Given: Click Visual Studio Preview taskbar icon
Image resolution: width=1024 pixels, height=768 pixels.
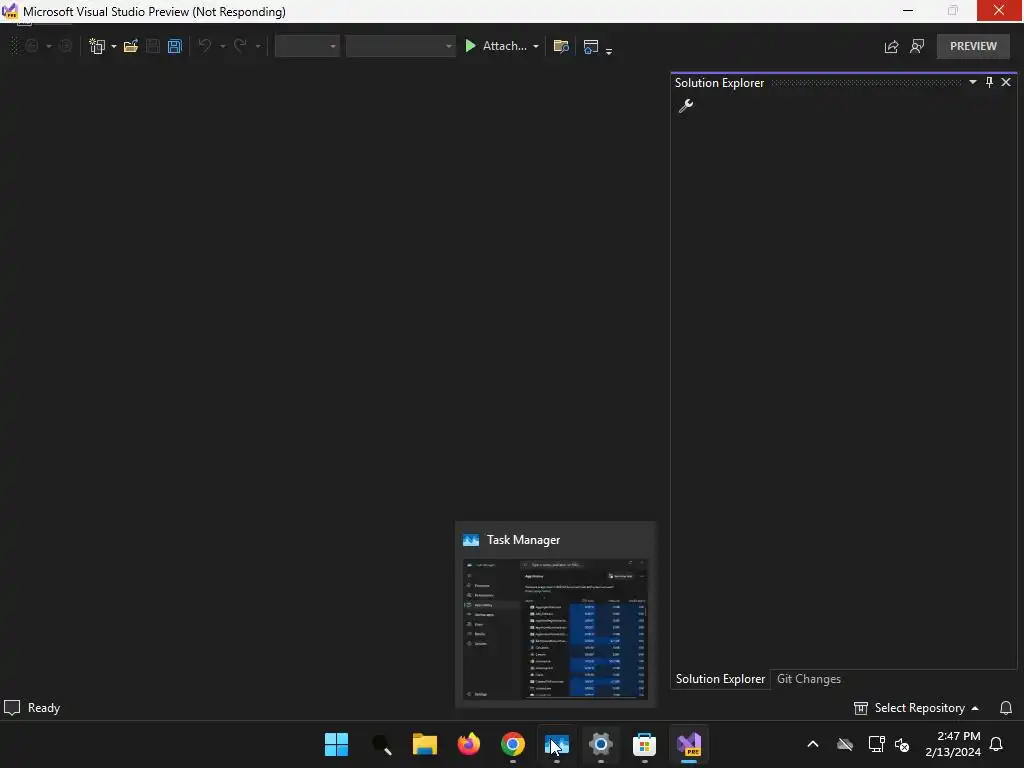Looking at the screenshot, I should coord(689,744).
